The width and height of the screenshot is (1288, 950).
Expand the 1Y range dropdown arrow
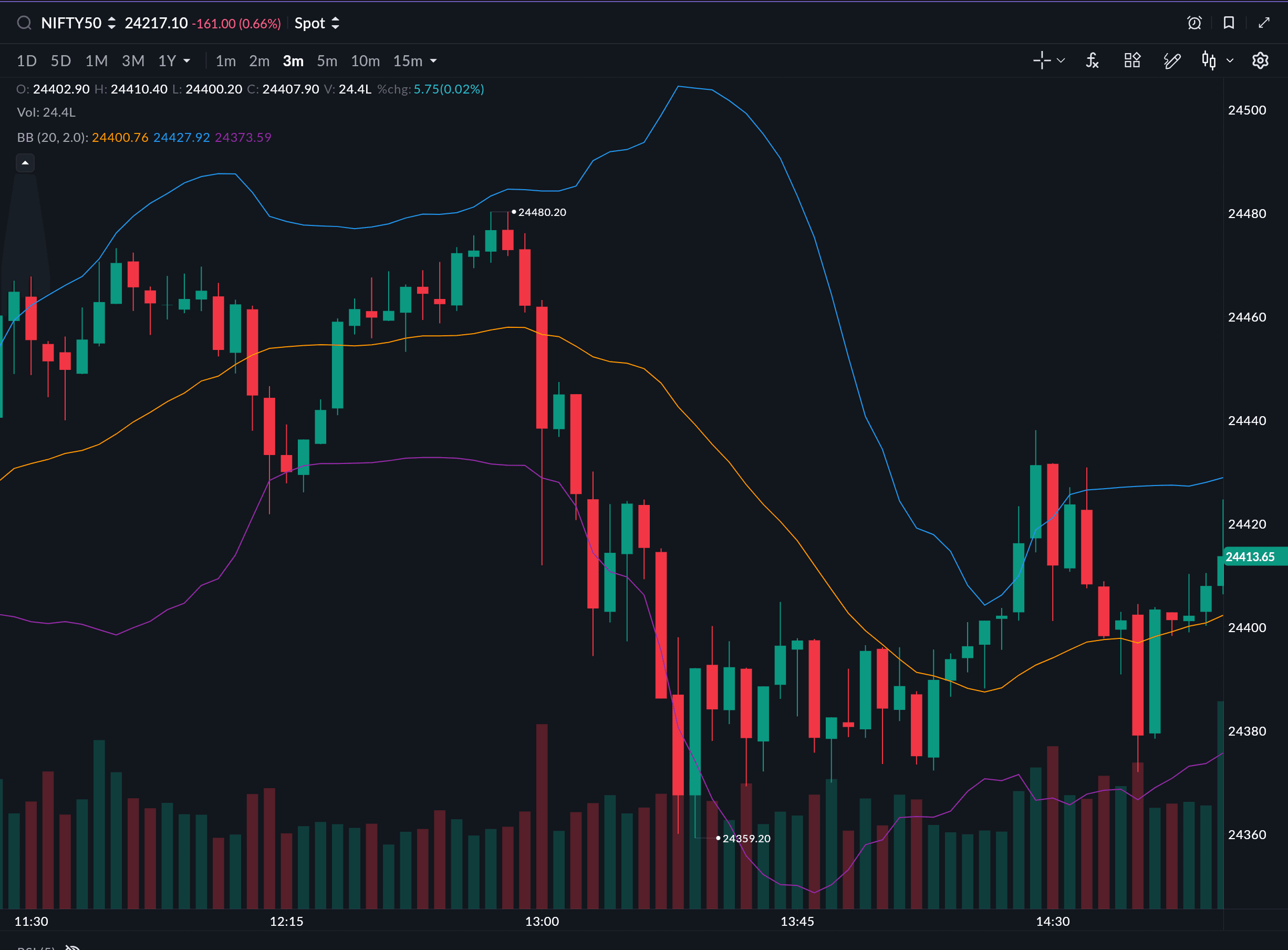click(187, 61)
